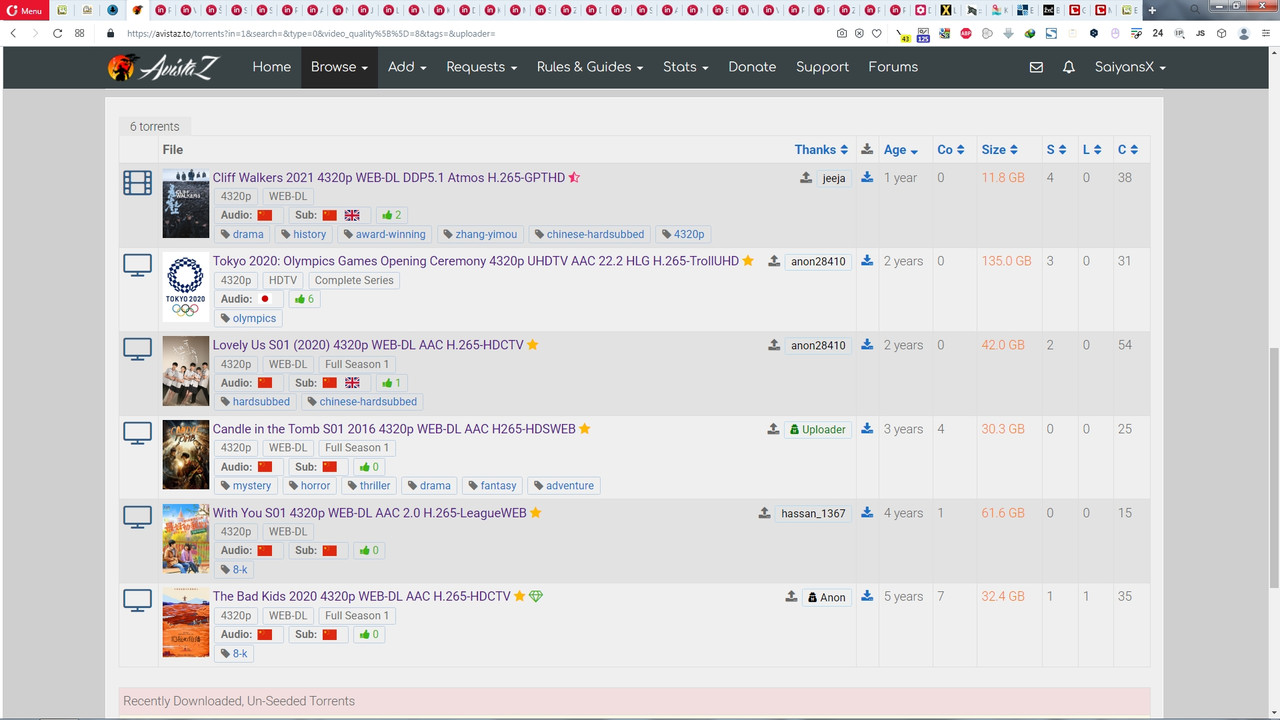Open the Support page
This screenshot has height=720, width=1280.
pos(822,67)
